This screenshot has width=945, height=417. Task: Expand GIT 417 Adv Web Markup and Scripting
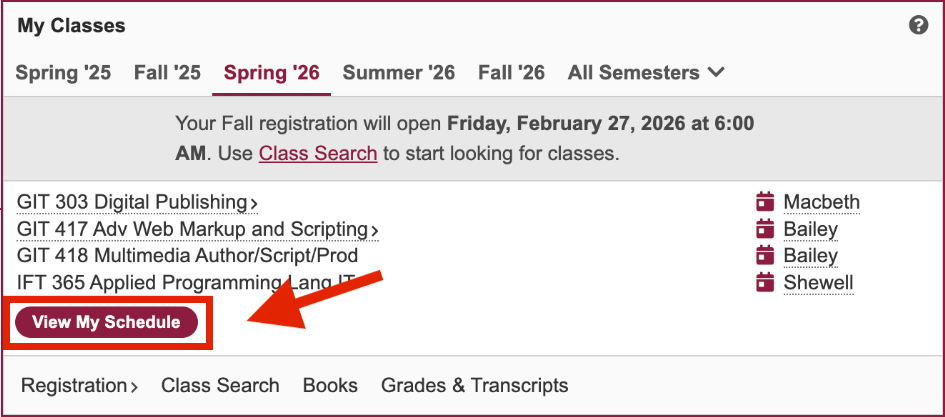[x=198, y=230]
